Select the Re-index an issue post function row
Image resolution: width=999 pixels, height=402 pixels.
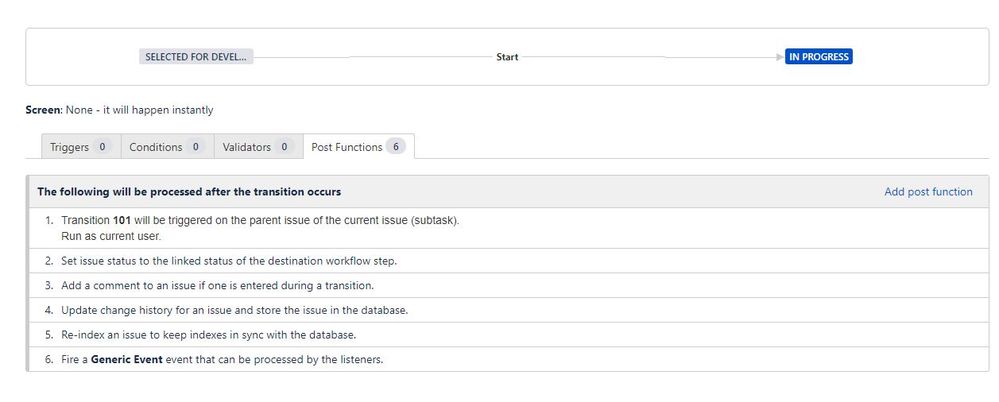coord(508,334)
